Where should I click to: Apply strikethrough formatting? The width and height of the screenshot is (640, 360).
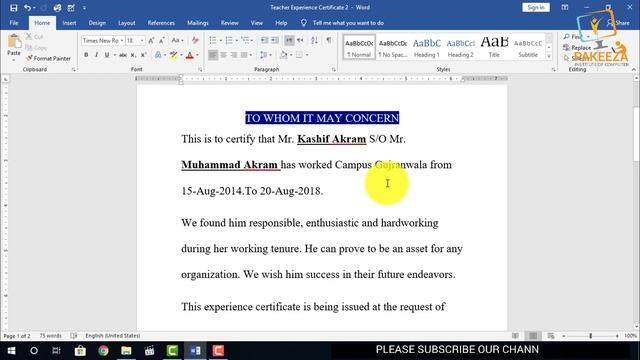point(122,55)
